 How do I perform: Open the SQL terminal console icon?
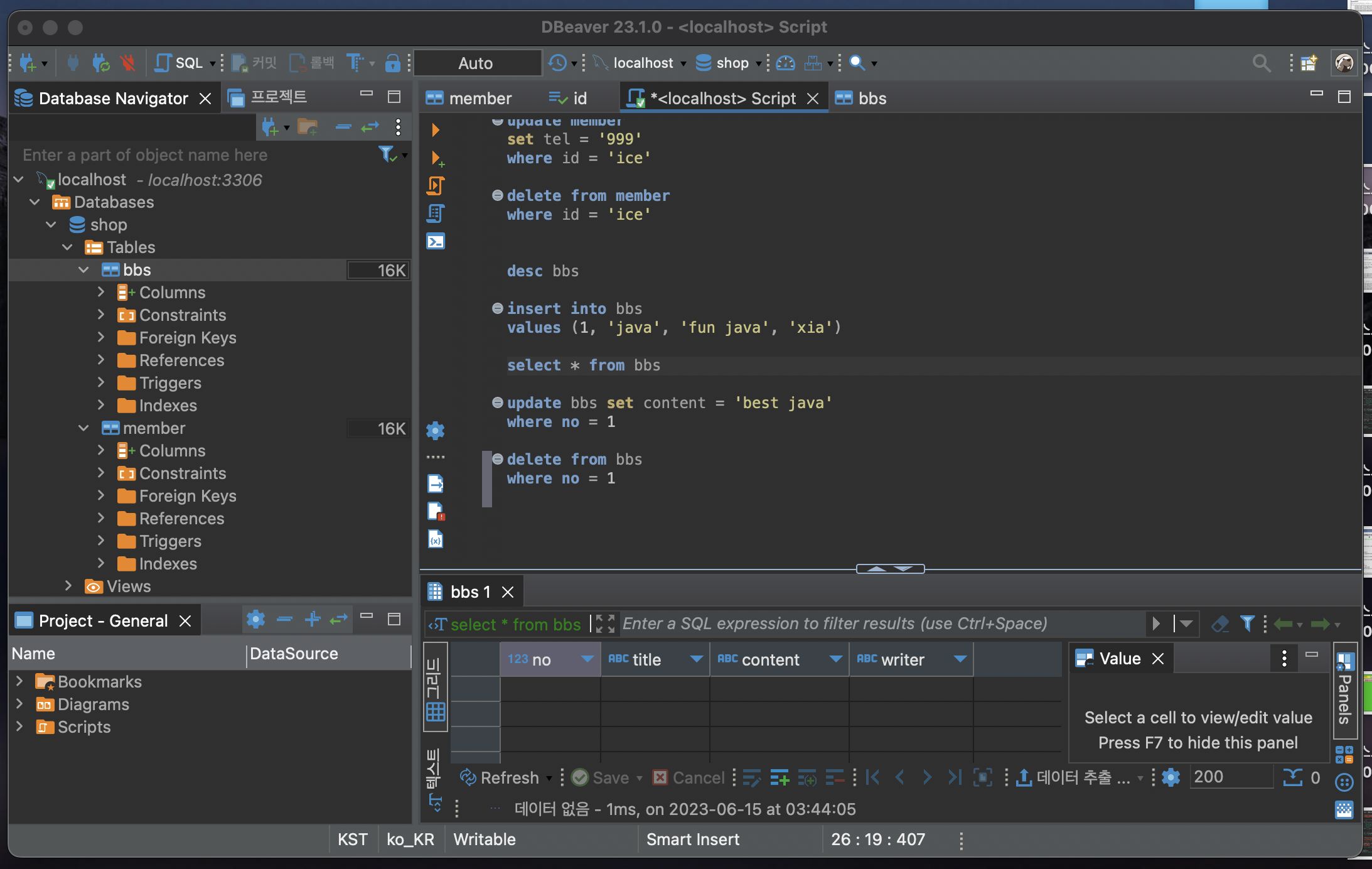coord(436,241)
